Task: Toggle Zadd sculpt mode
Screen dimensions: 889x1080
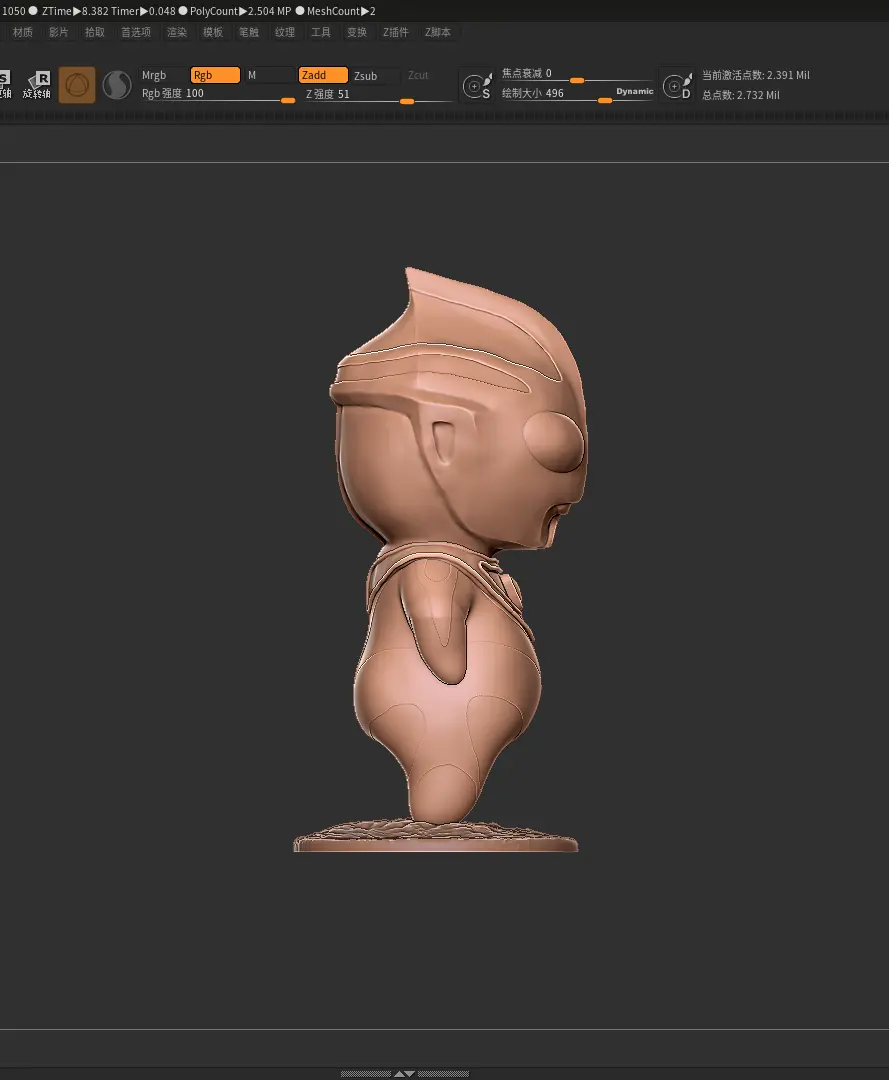Action: pyautogui.click(x=323, y=75)
